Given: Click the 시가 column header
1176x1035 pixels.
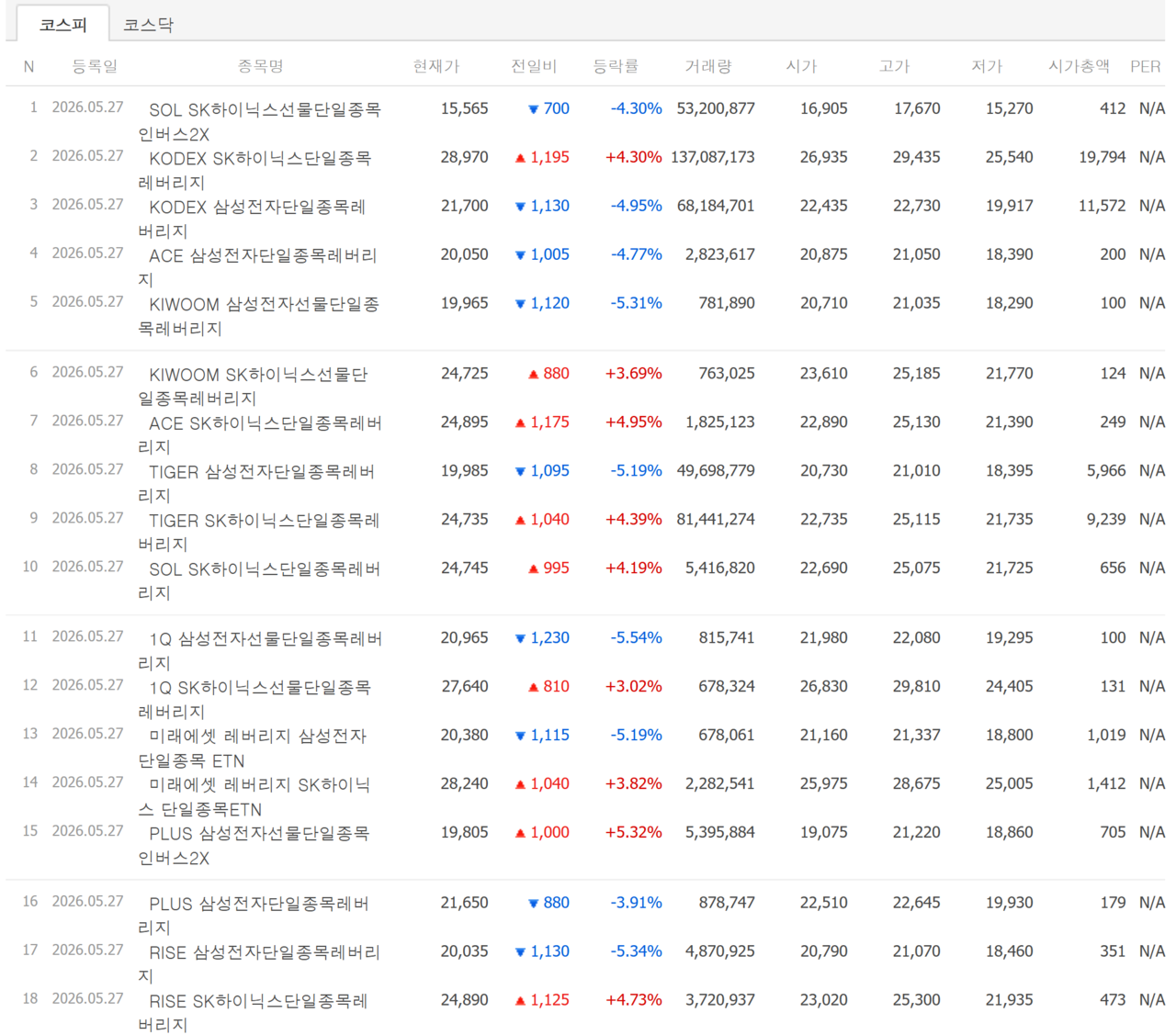Looking at the screenshot, I should click(x=801, y=66).
